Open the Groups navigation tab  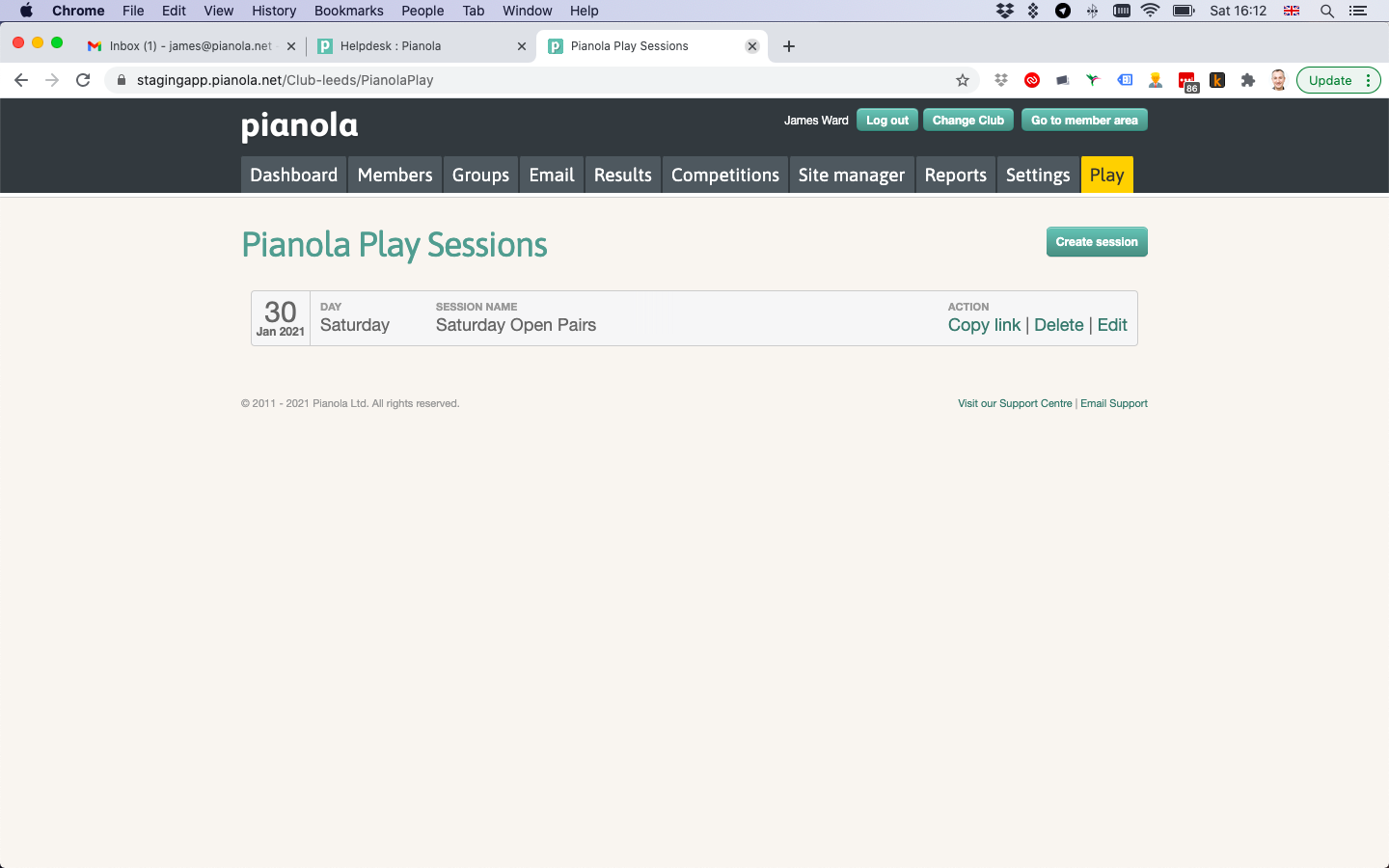[480, 175]
